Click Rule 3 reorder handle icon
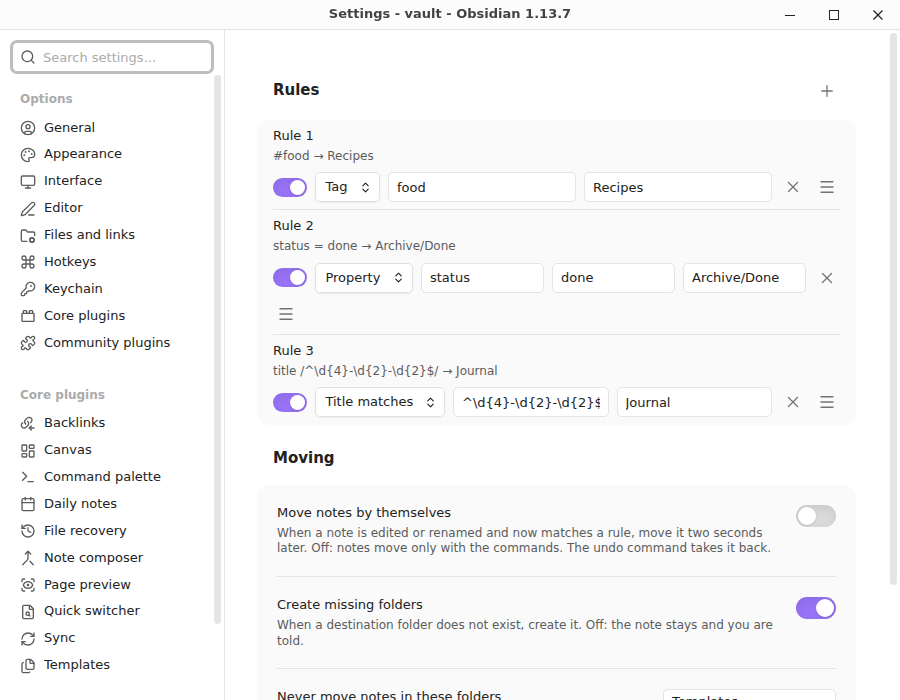Viewport: 900px width, 700px height. (827, 402)
